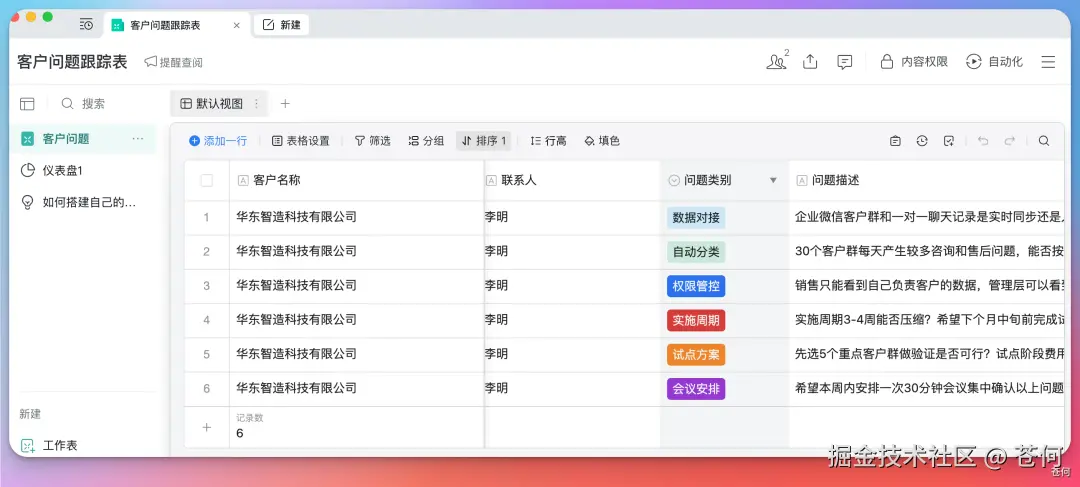Add a row using the bottom plus icon
The width and height of the screenshot is (1080, 487).
[x=206, y=427]
